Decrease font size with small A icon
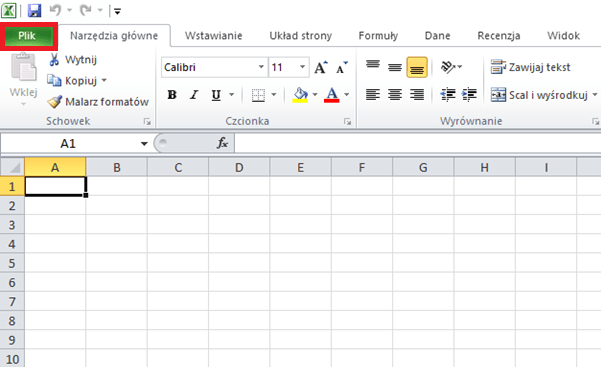 [x=341, y=67]
